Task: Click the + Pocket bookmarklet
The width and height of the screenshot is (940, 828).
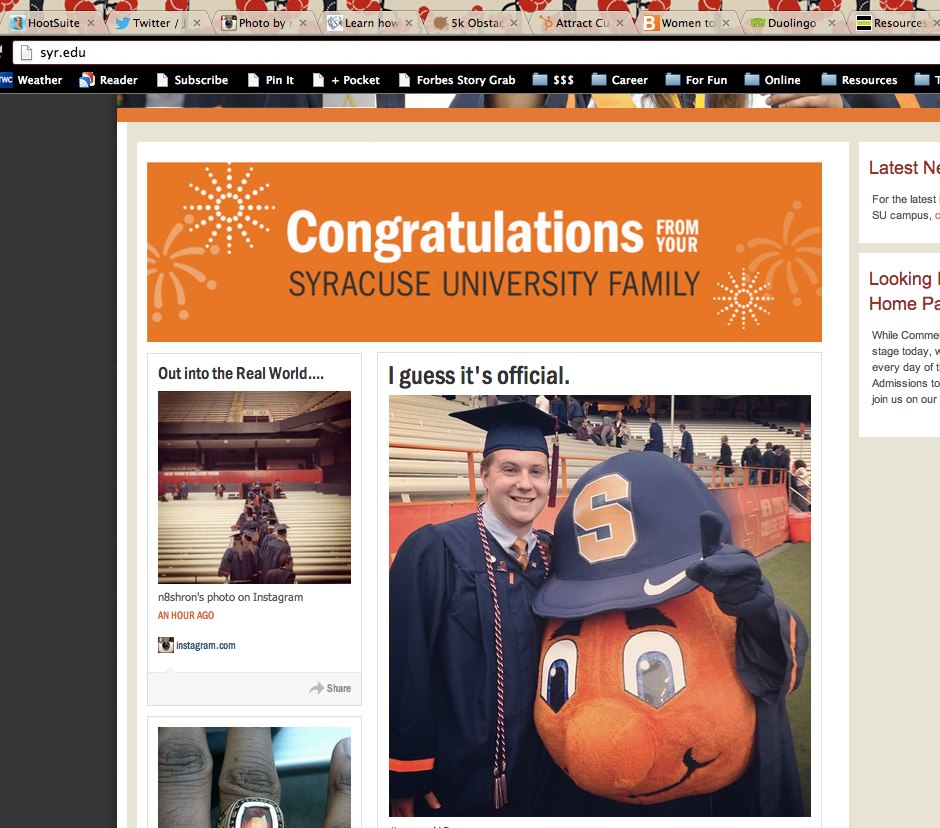Action: click(x=347, y=80)
